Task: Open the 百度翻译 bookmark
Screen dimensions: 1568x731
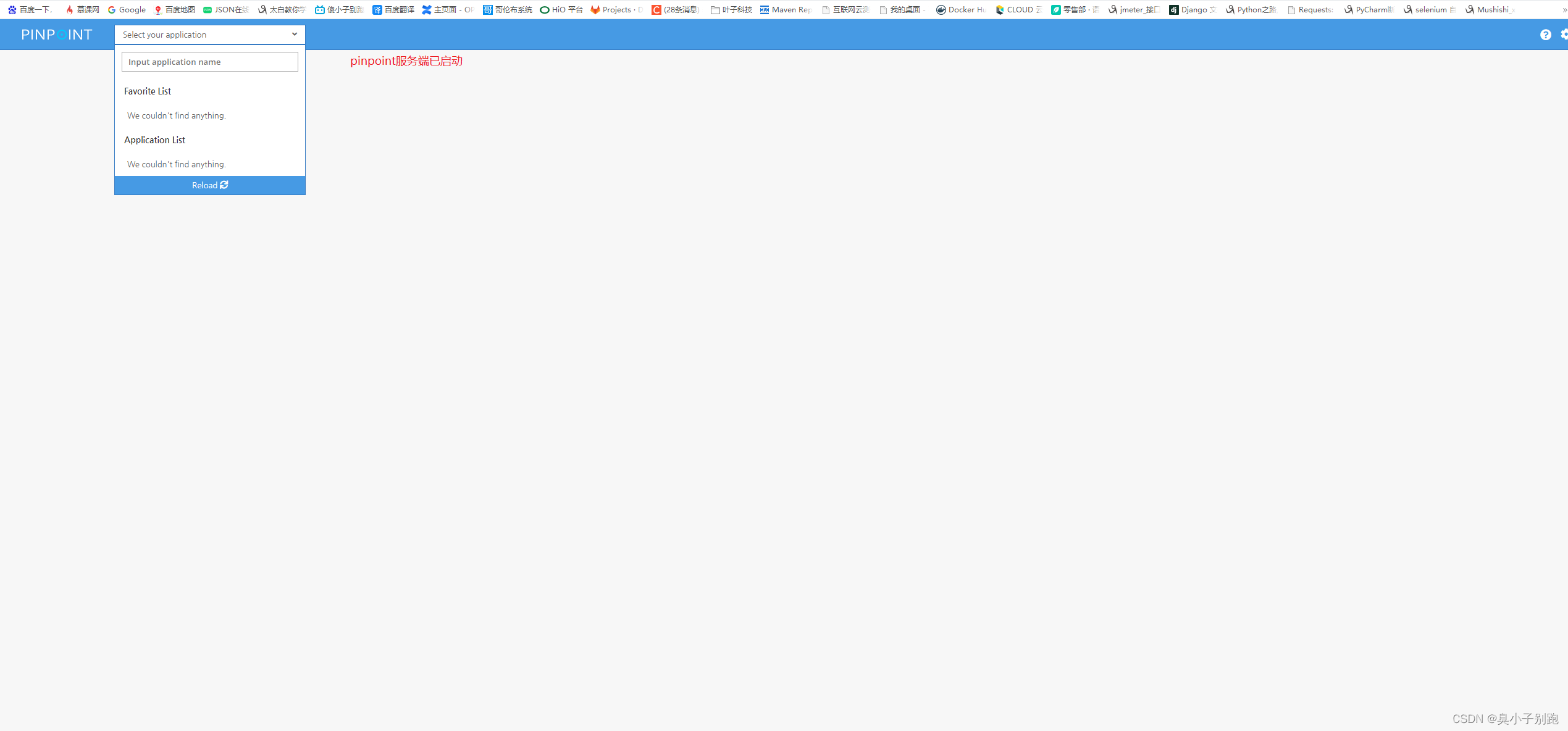Action: pos(393,9)
